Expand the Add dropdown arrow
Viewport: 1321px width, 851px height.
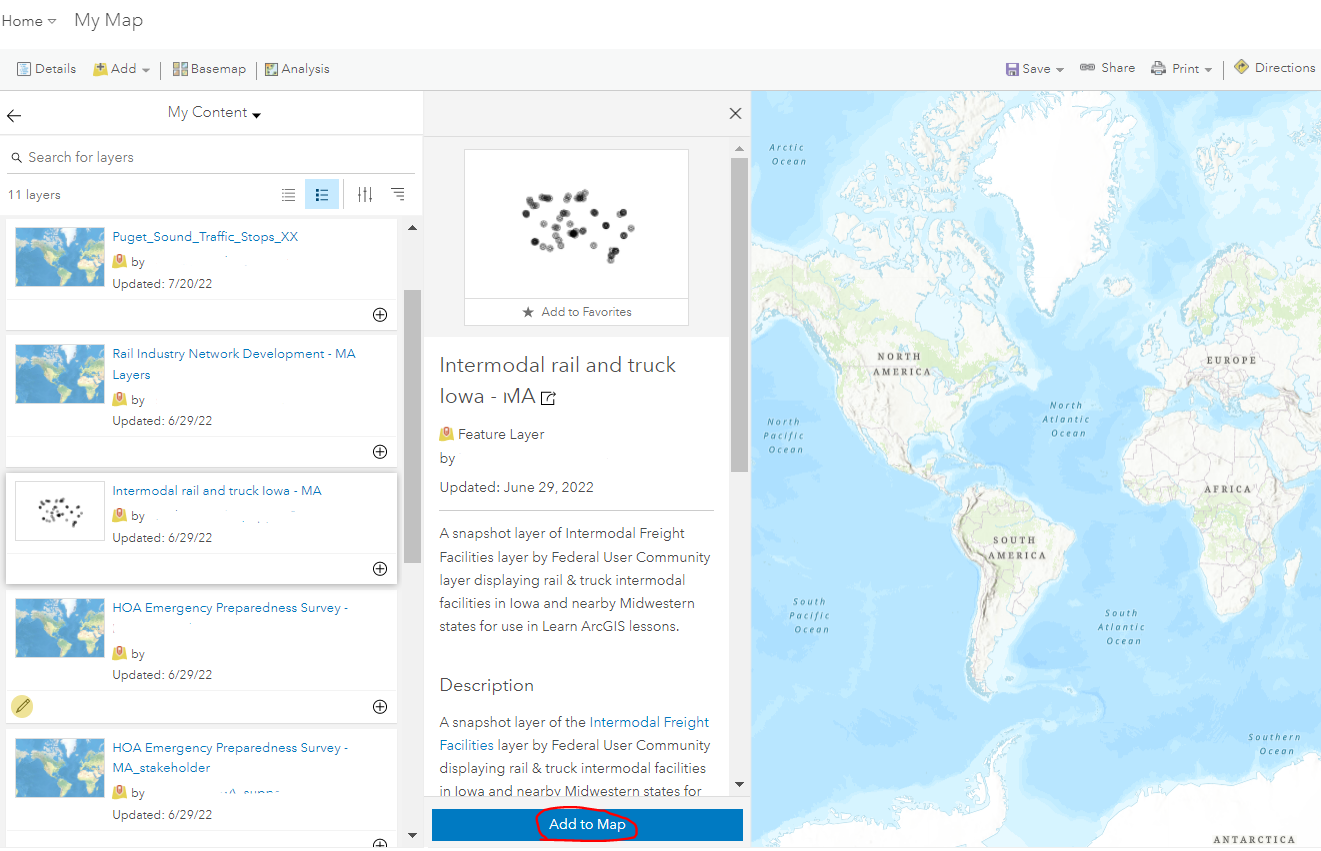coord(146,69)
